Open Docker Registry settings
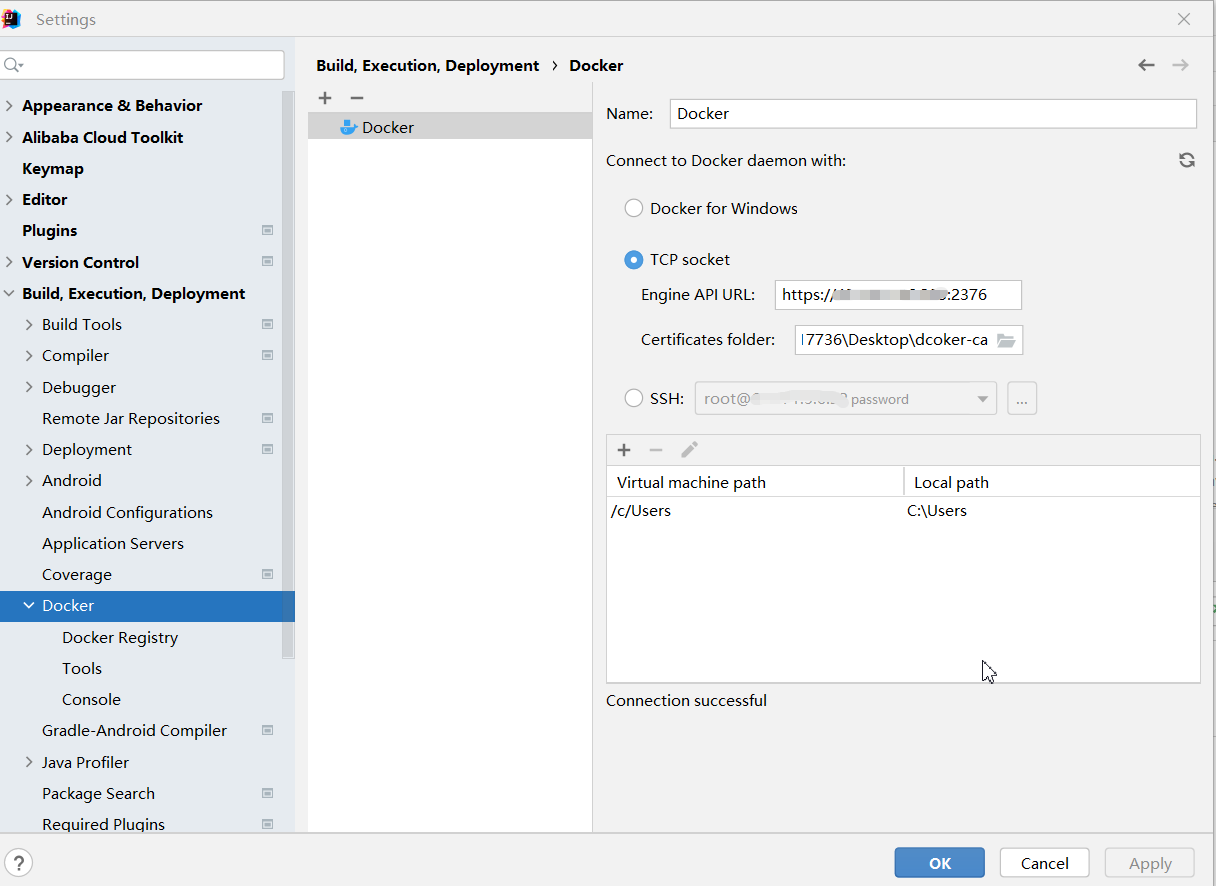1216x886 pixels. coord(120,638)
